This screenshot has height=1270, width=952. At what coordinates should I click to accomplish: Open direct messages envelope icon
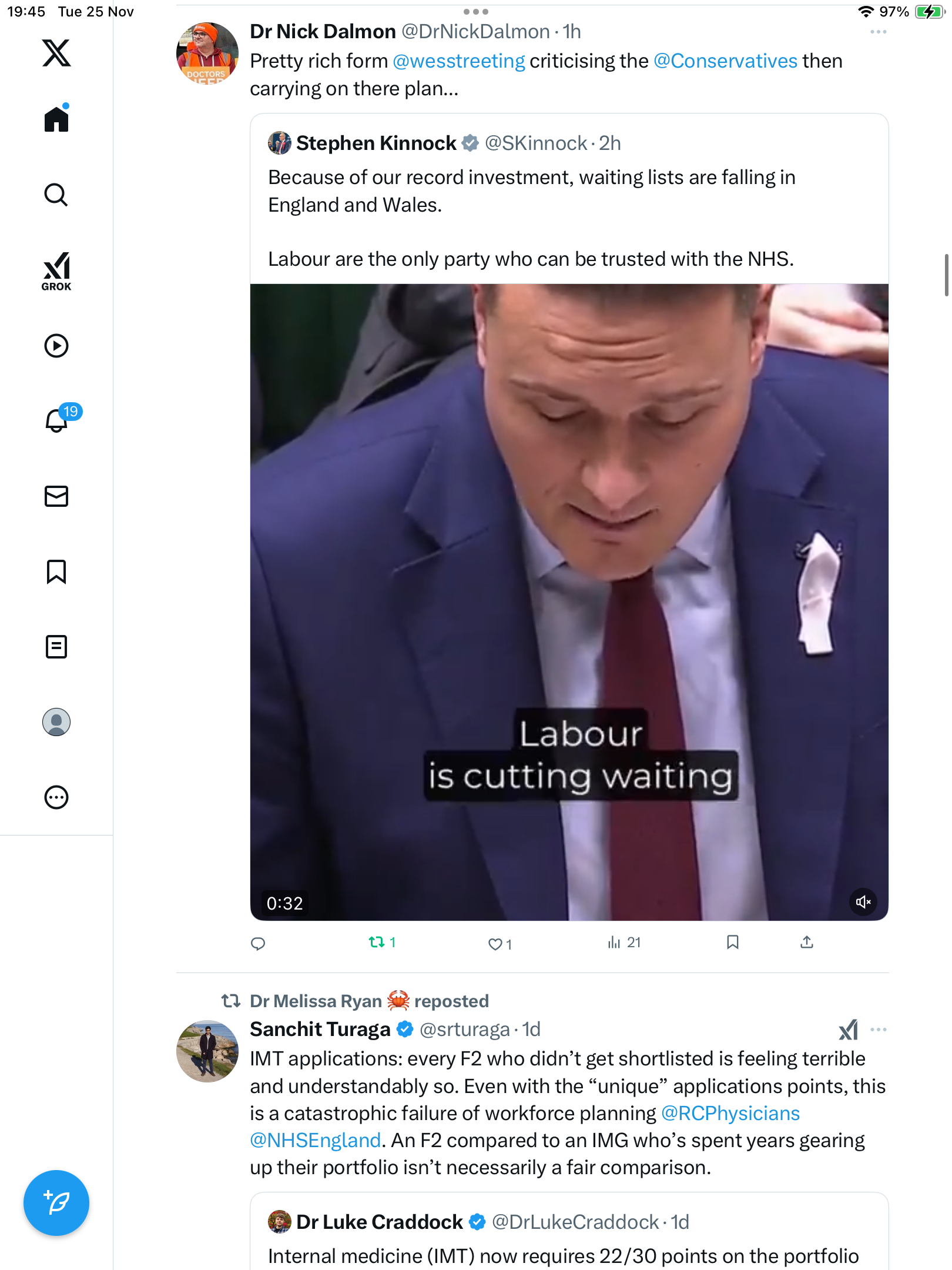tap(56, 496)
